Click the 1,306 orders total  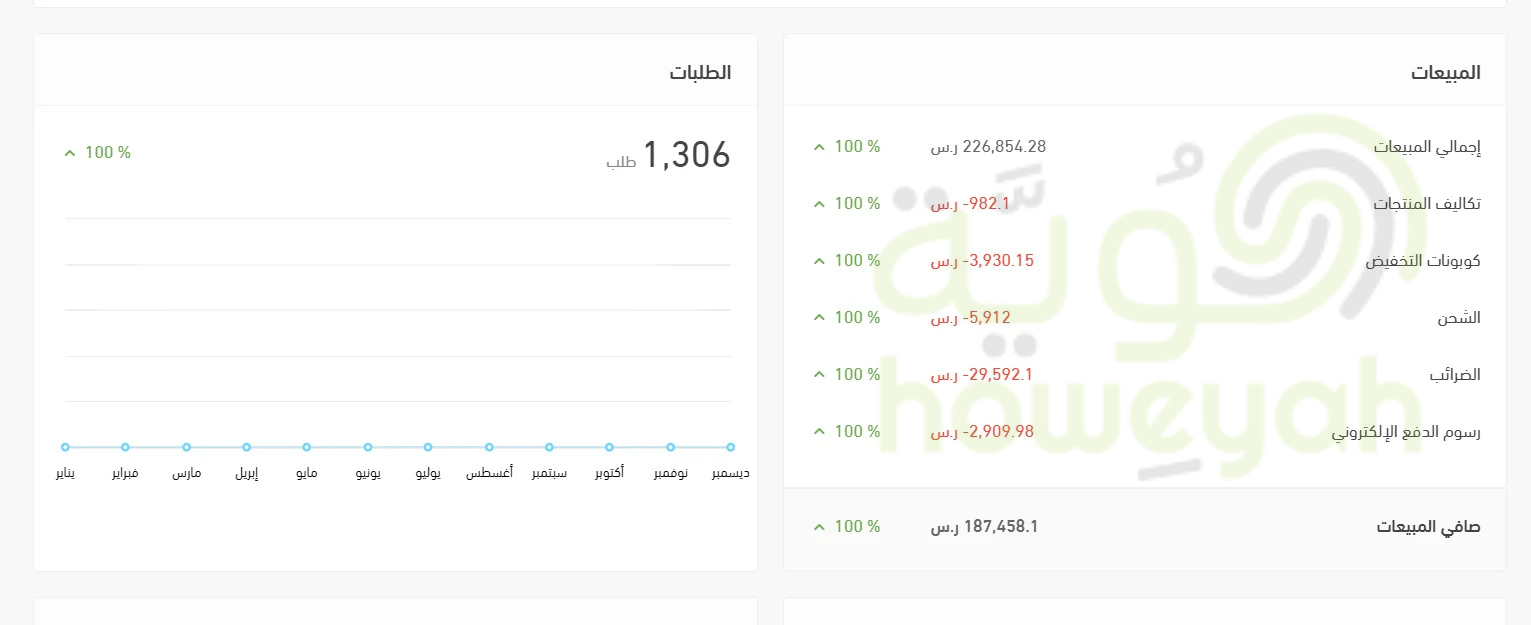[x=686, y=155]
